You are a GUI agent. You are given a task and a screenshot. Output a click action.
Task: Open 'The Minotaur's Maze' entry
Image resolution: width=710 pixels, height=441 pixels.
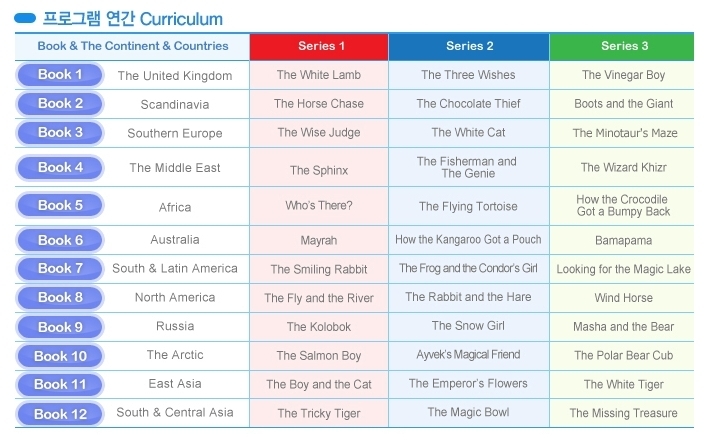click(x=624, y=133)
